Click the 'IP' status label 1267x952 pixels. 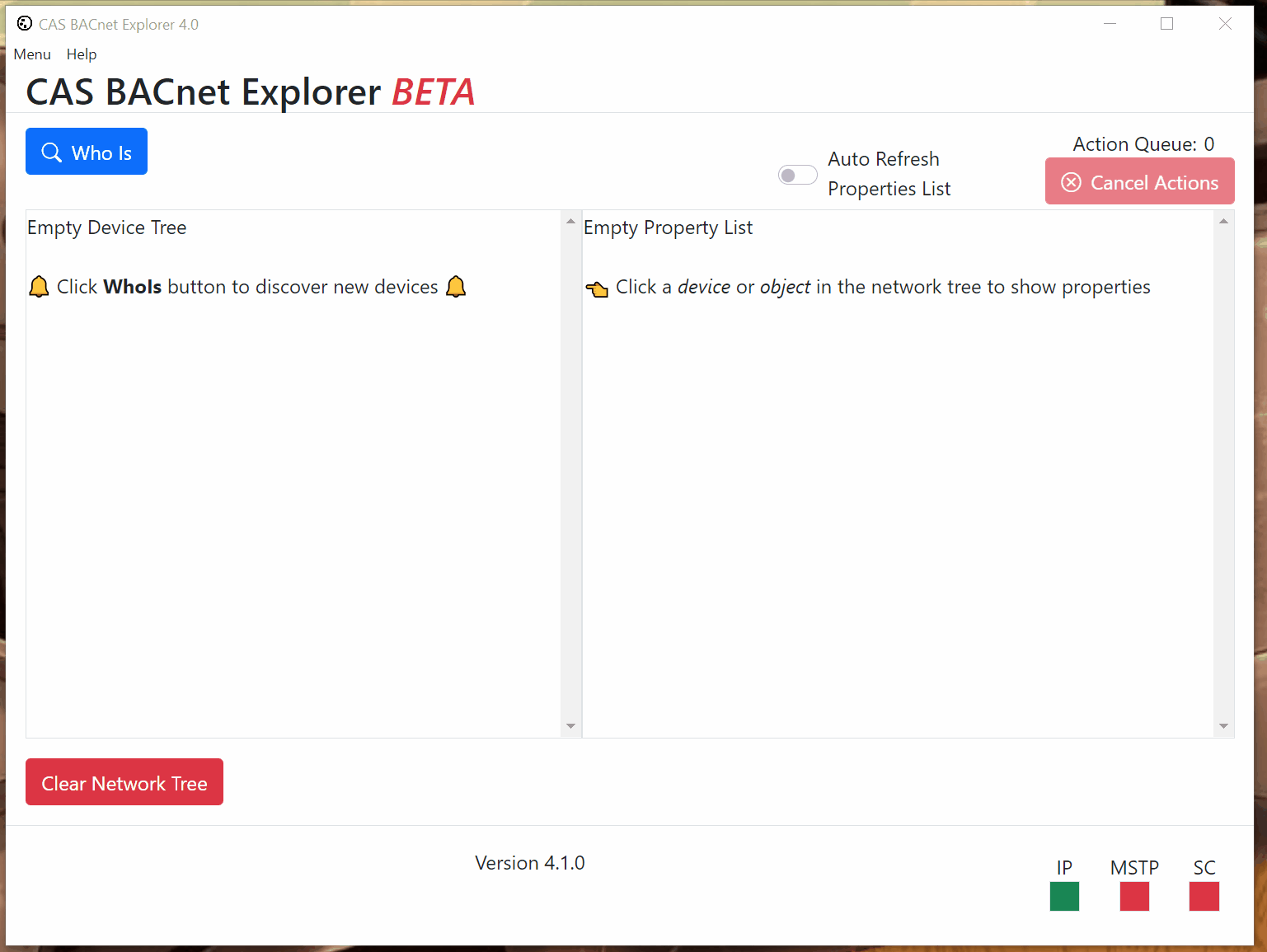pyautogui.click(x=1064, y=868)
